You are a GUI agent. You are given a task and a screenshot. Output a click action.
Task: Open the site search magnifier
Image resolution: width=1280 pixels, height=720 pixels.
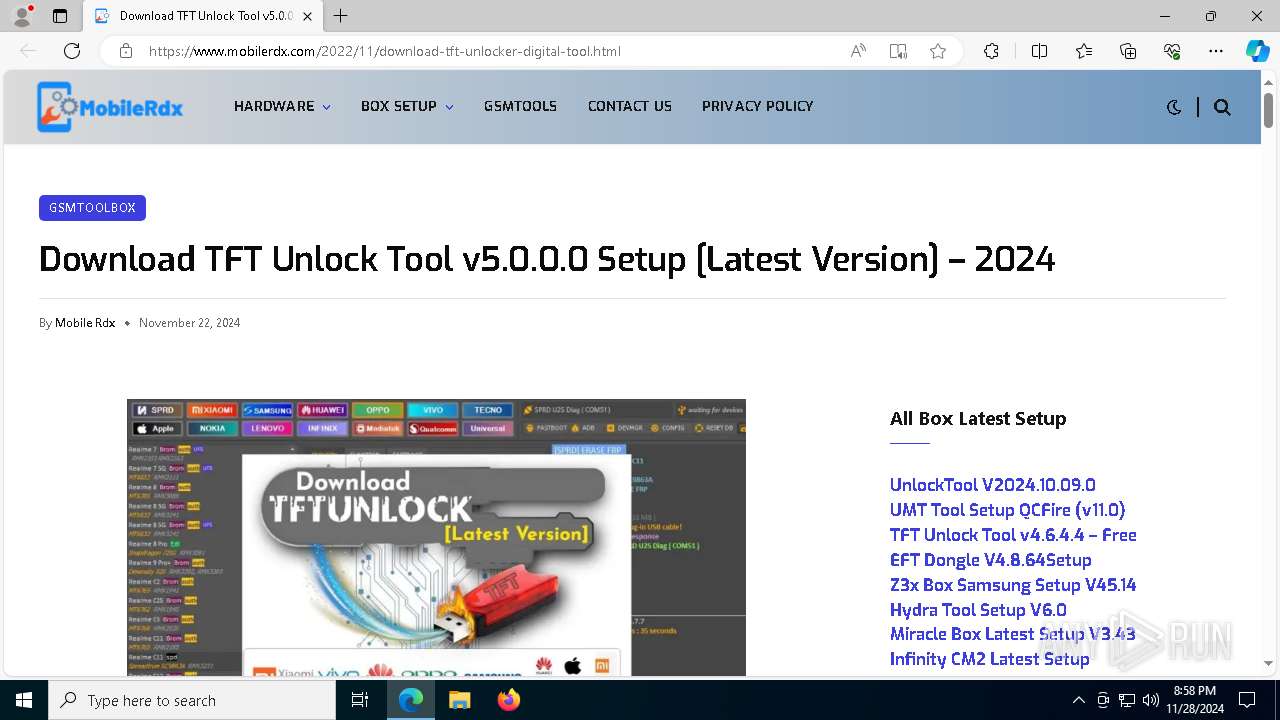1222,107
